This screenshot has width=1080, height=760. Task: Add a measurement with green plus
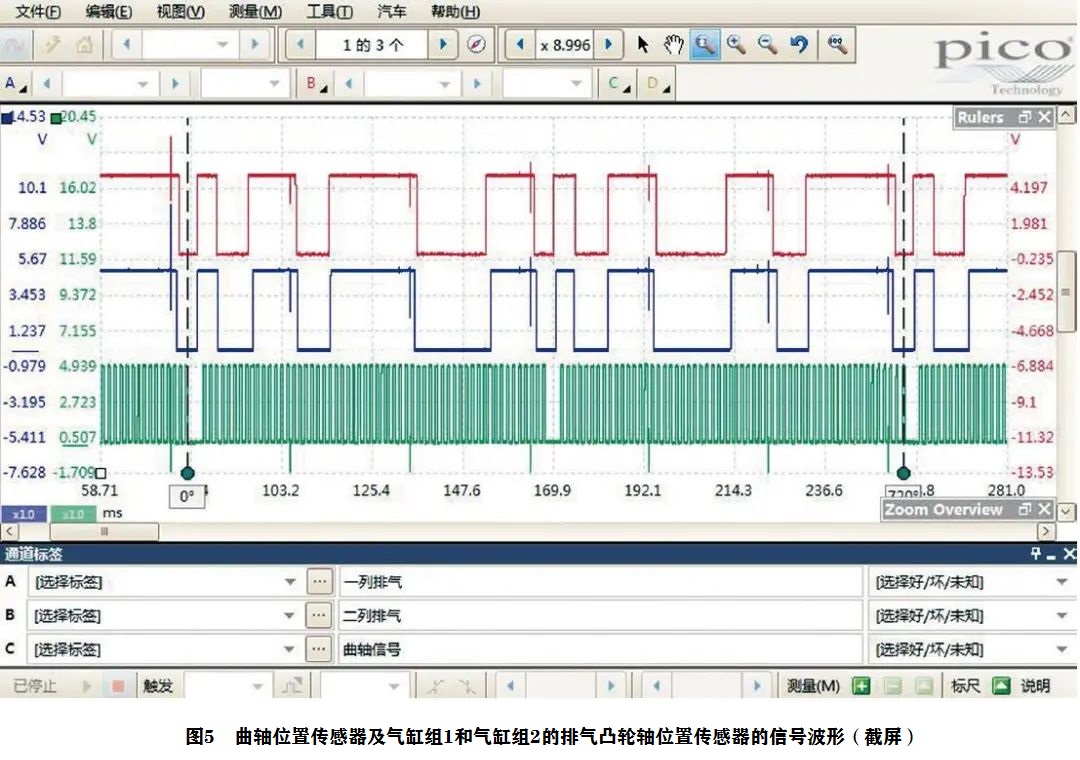pyautogui.click(x=860, y=686)
